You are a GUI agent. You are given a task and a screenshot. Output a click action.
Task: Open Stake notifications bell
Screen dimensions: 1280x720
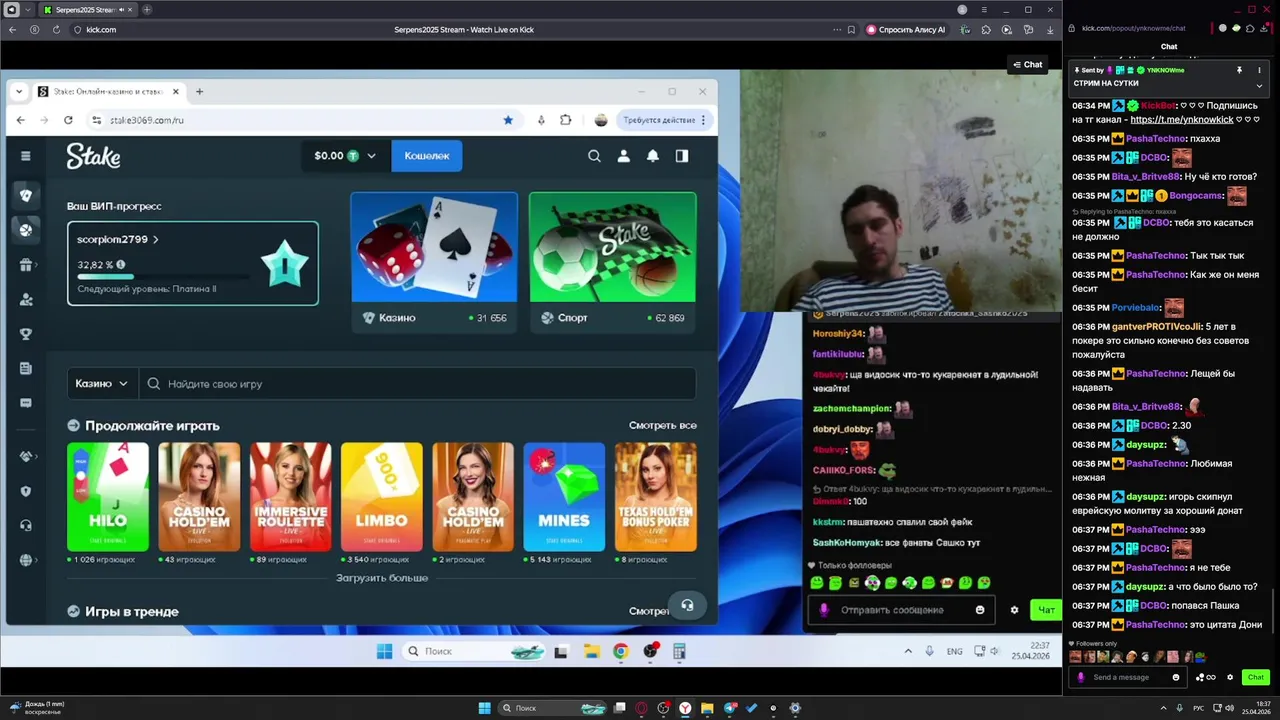(x=652, y=156)
